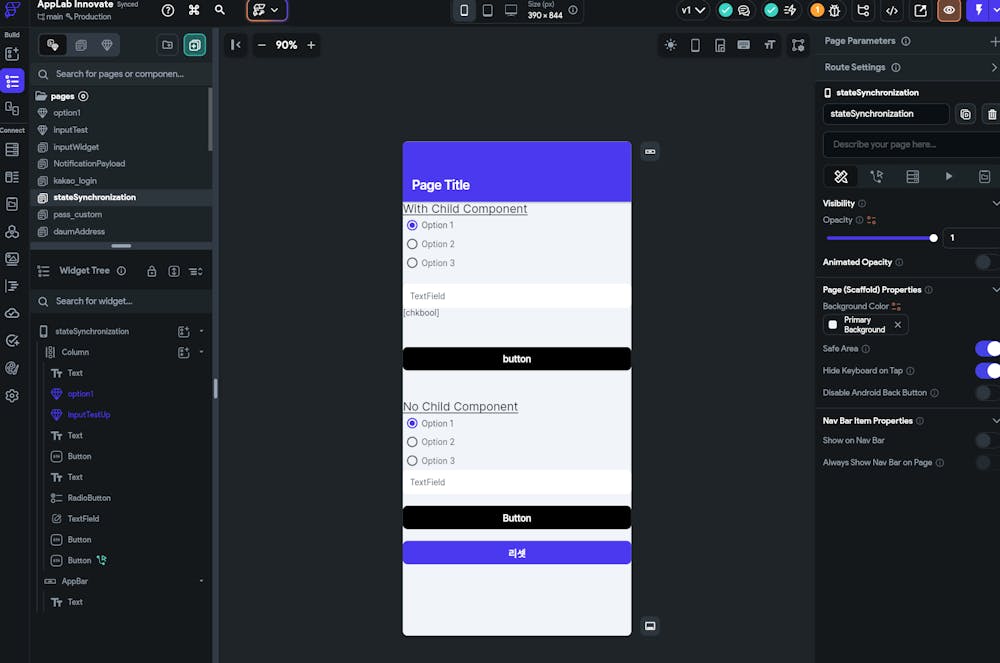The height and width of the screenshot is (663, 1000).
Task: Enable Show on Nav Bar switch
Action: [x=987, y=441]
